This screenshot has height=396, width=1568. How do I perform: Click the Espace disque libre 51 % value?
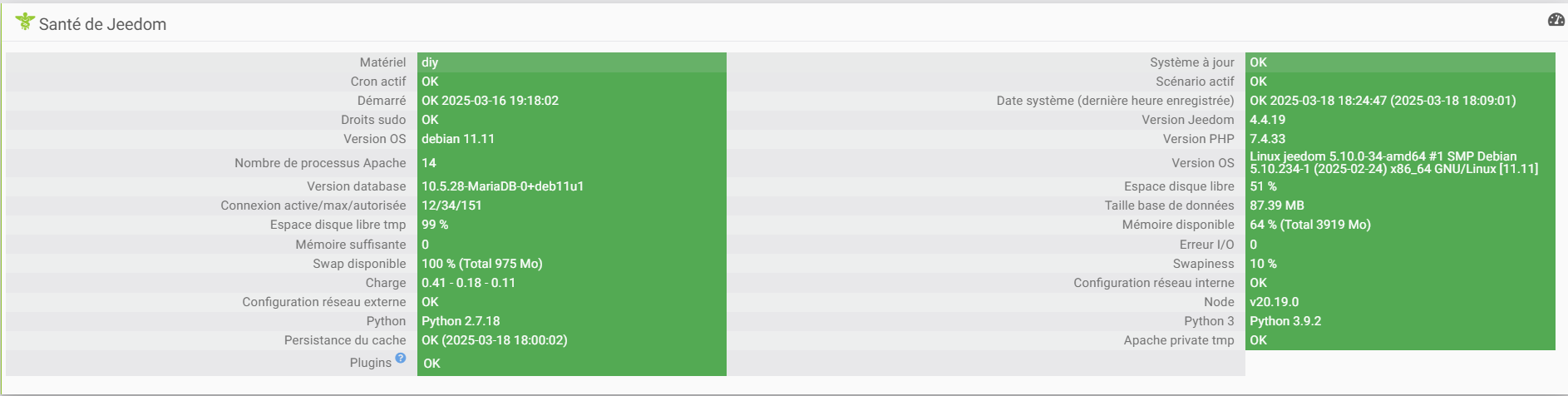point(1263,186)
